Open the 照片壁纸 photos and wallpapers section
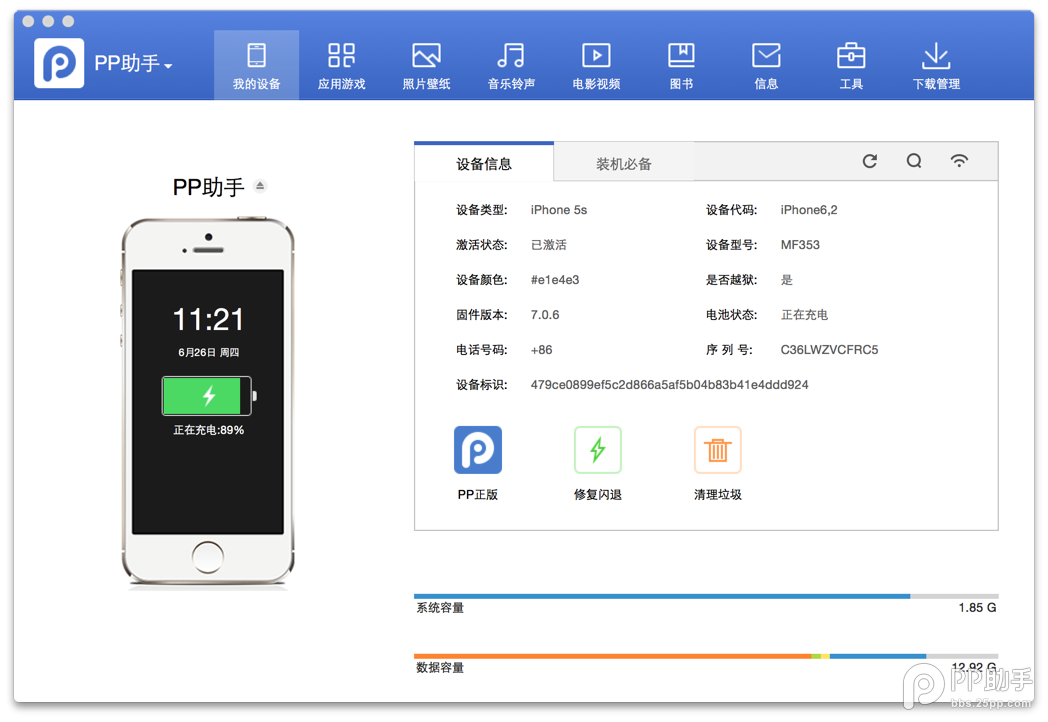This screenshot has height=722, width=1048. point(426,66)
